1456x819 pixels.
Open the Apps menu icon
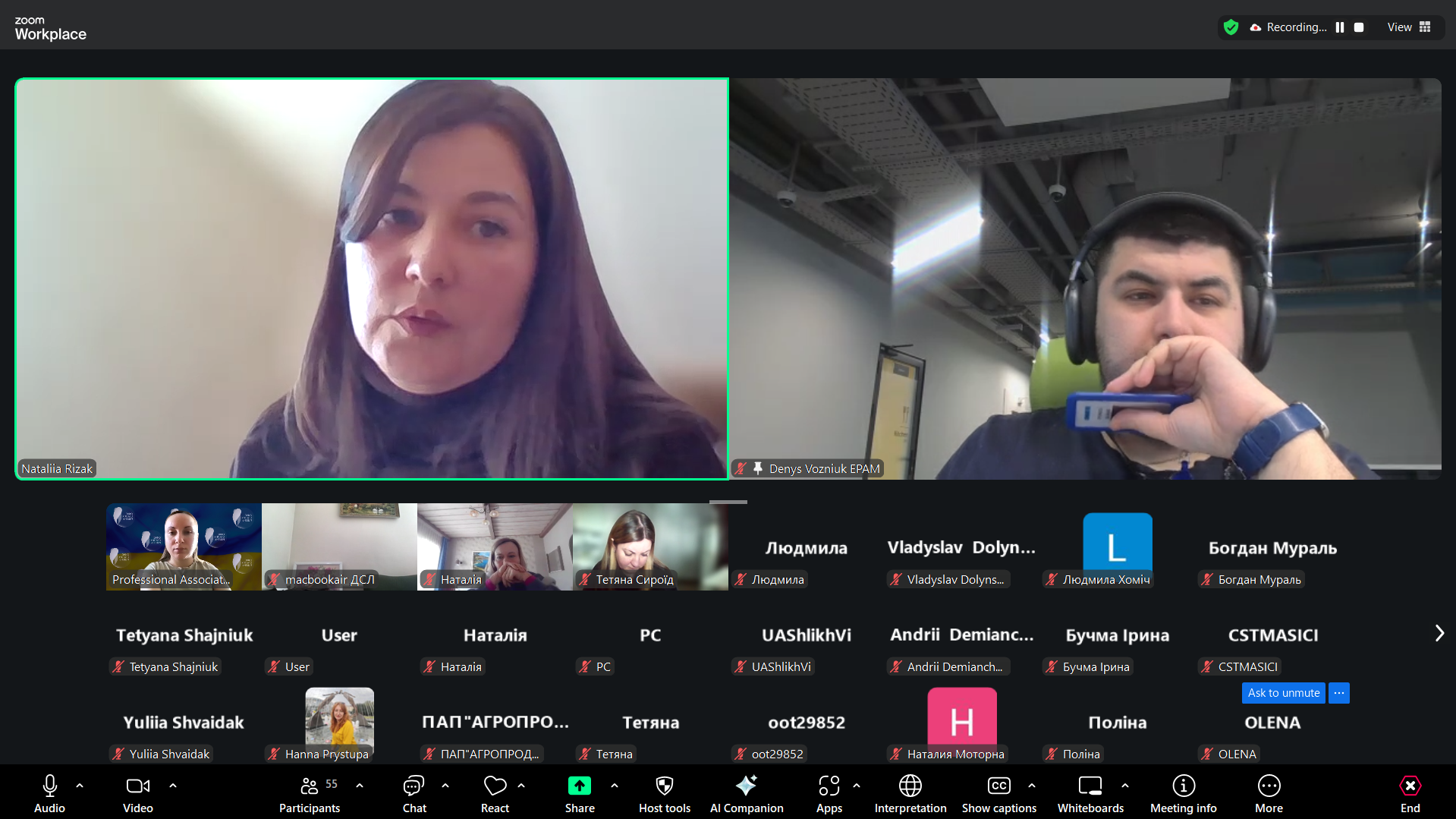coord(829,793)
